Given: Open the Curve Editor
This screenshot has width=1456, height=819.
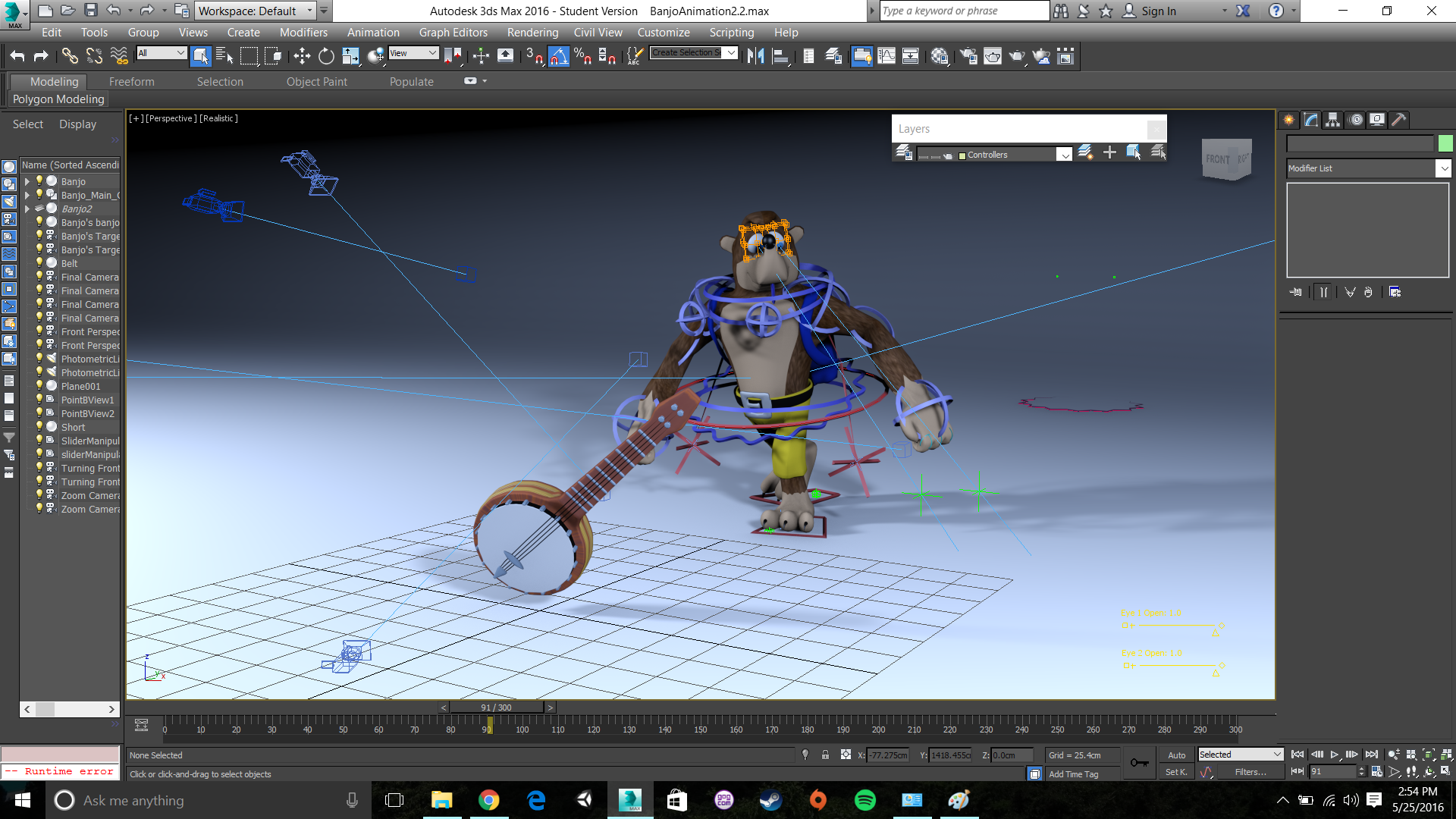Looking at the screenshot, I should (886, 56).
